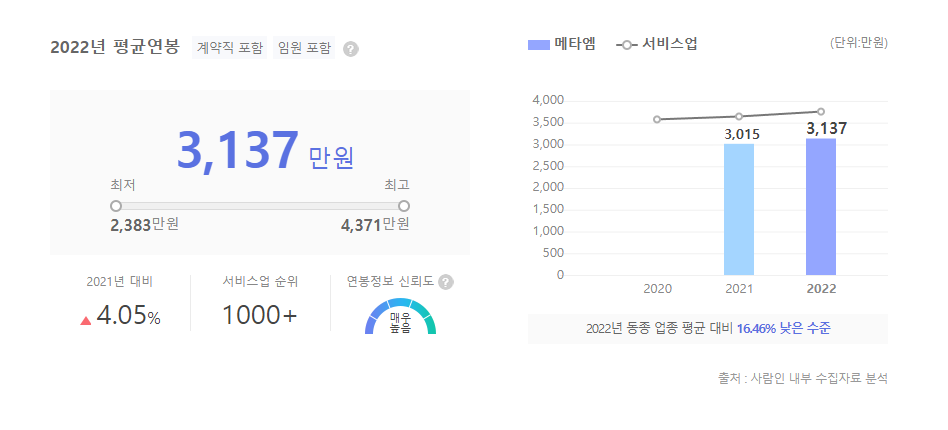Viewport: 948px width, 430px height.
Task: Click the 서비스업 legend line marker
Action: [626, 45]
